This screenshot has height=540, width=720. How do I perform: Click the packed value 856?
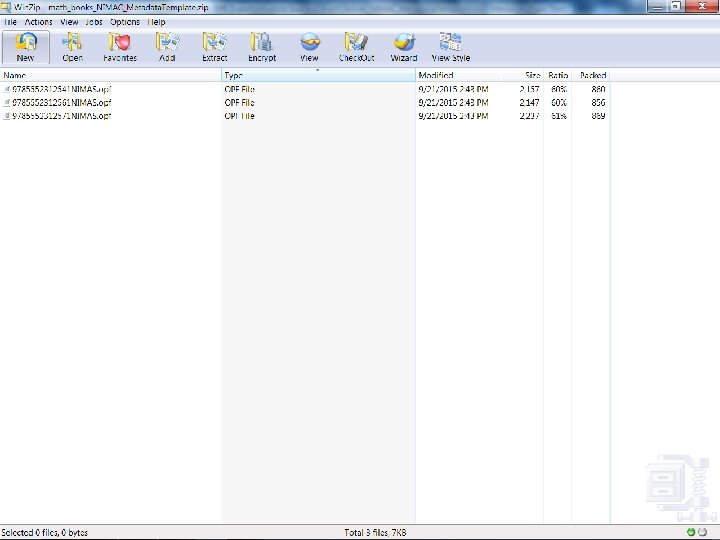pos(598,102)
